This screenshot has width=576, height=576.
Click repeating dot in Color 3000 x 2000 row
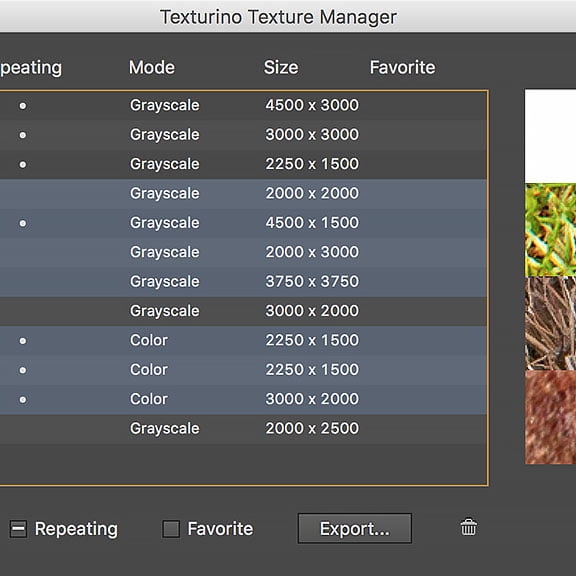(23, 399)
